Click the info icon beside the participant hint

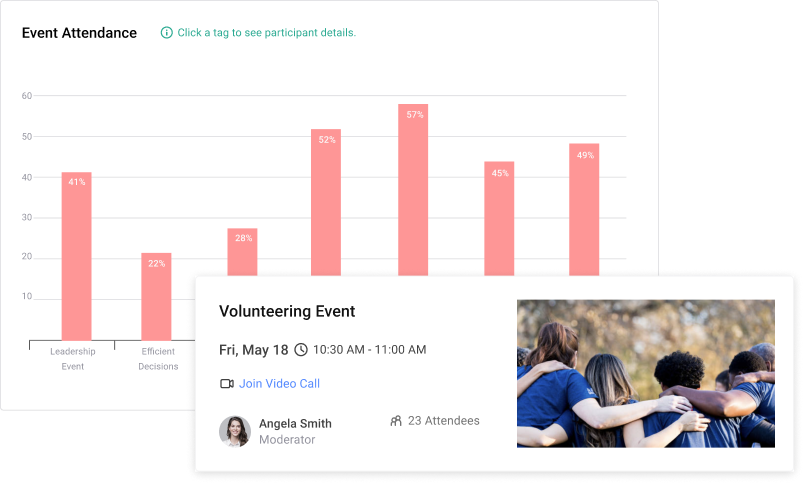click(167, 33)
